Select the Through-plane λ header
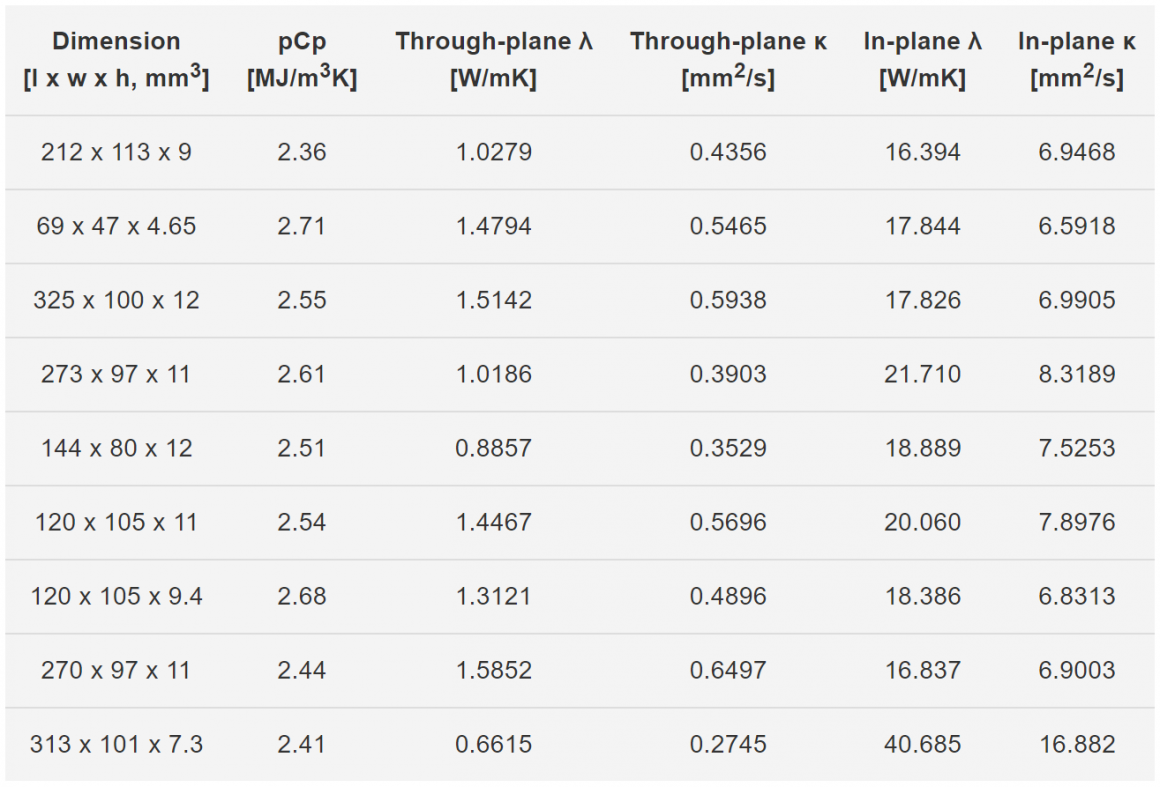Screen dimensions: 1160x787 click(x=493, y=59)
